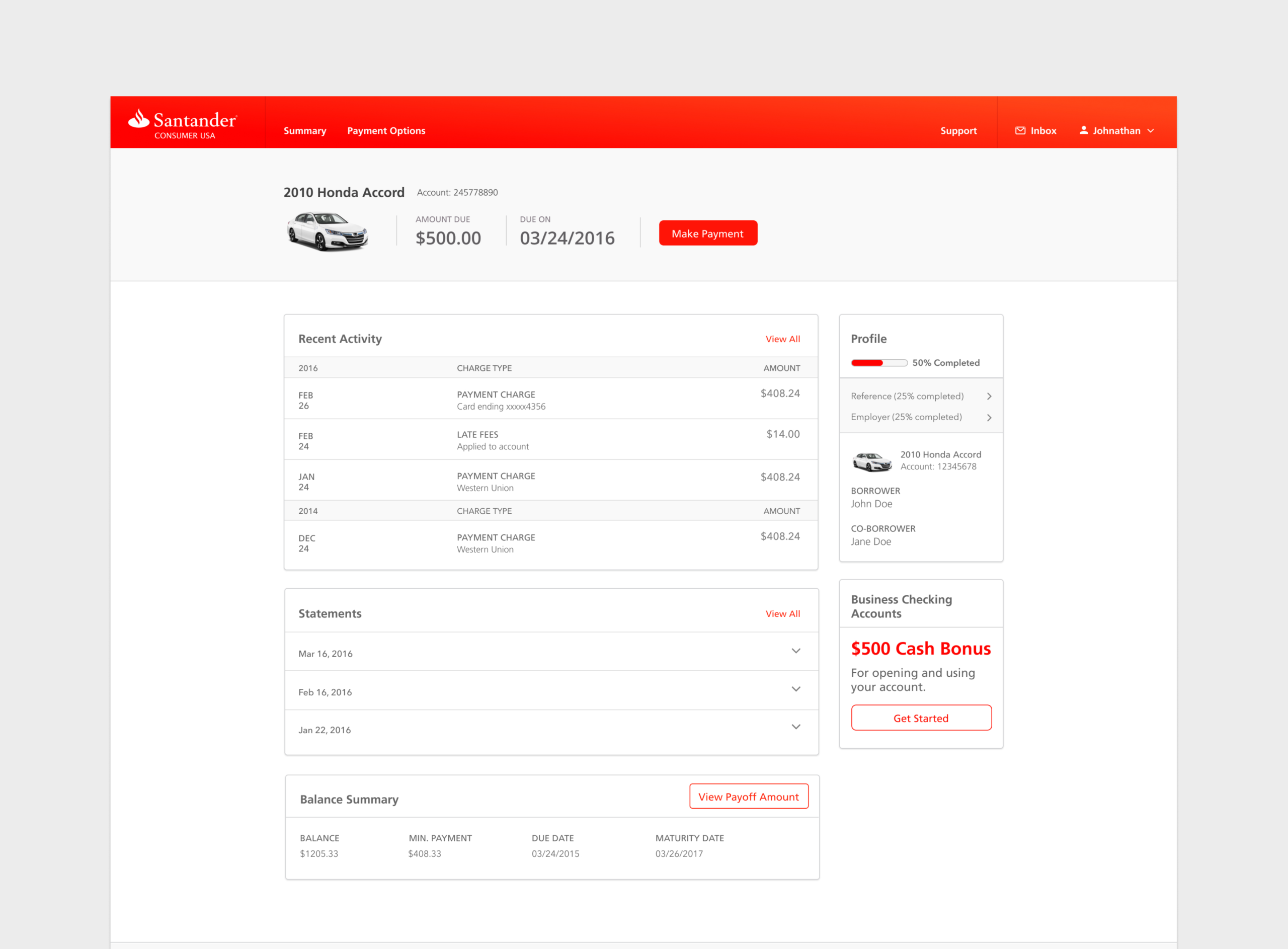Expand the Mar 16, 2016 statement
Screen dimensions: 1288x949
point(795,651)
